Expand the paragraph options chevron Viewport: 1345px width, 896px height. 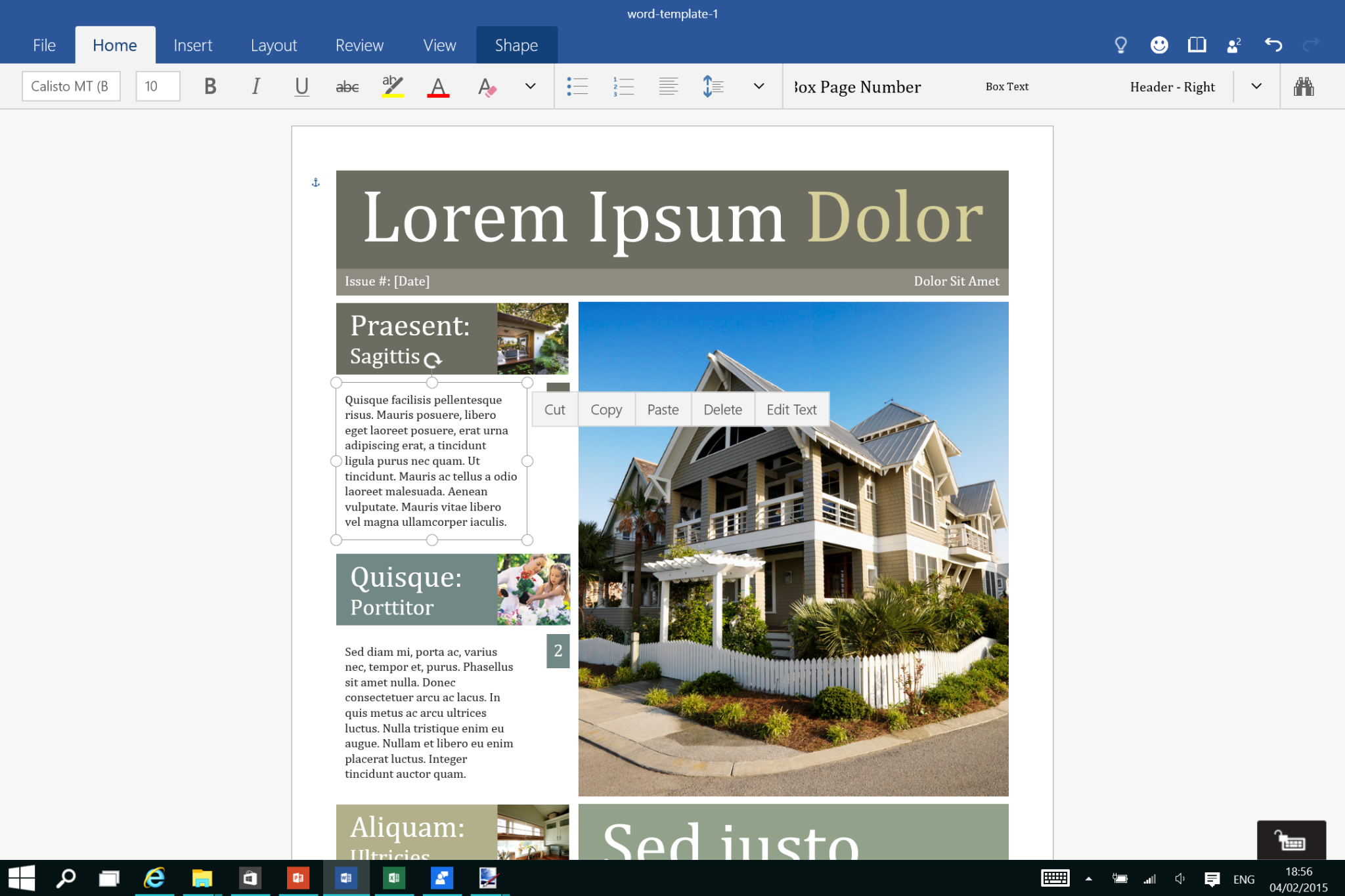click(759, 86)
